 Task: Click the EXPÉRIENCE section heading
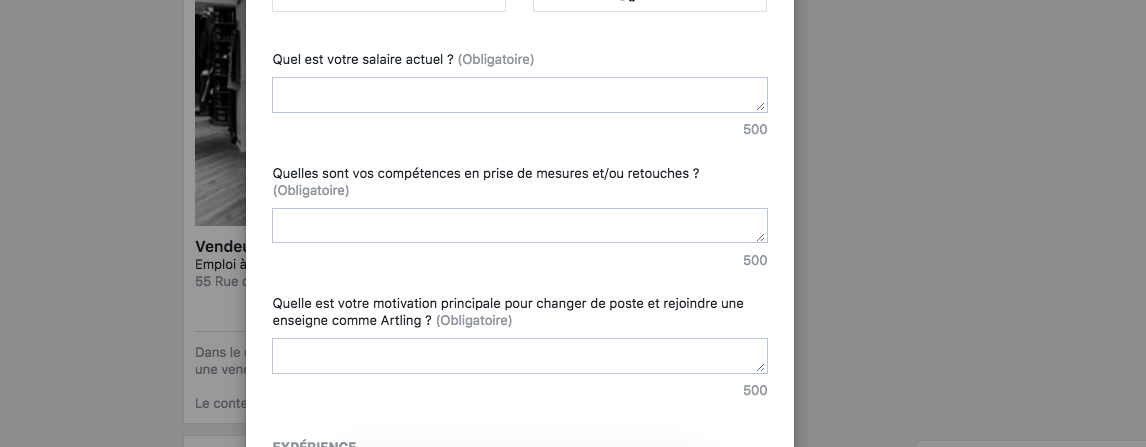click(314, 443)
